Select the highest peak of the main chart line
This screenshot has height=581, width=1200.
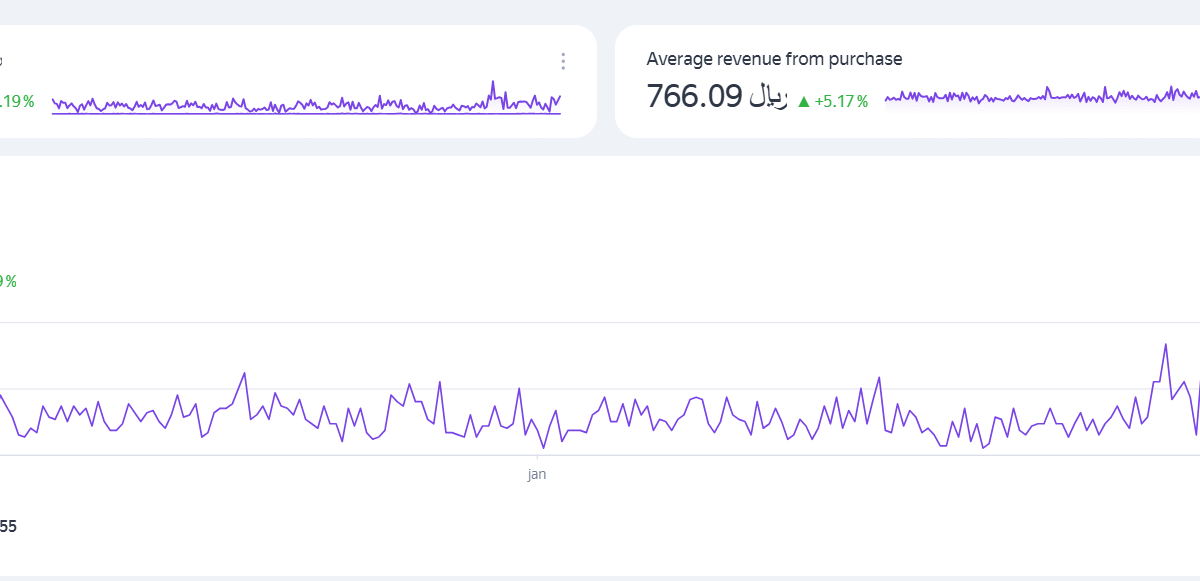1166,345
